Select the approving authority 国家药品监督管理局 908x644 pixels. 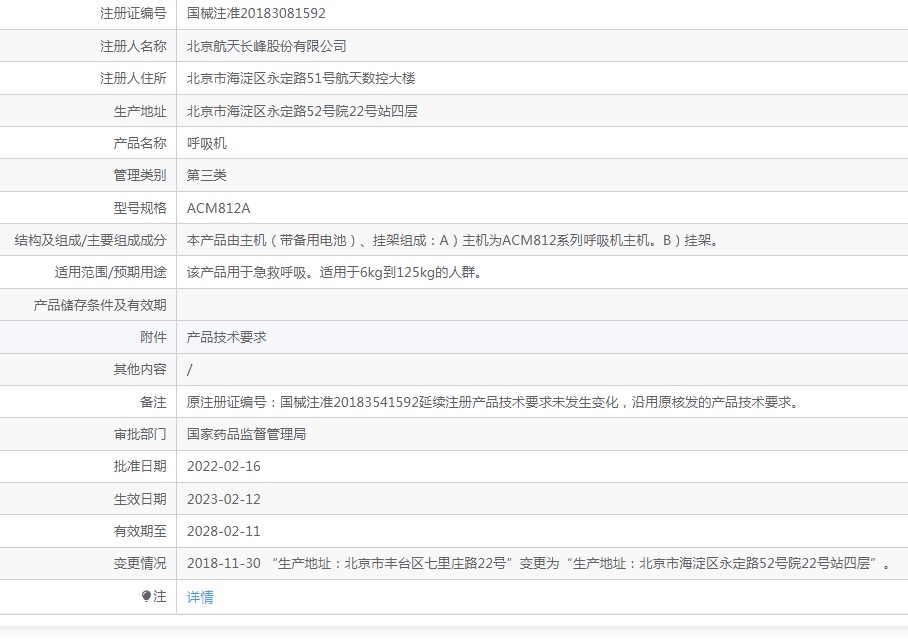coord(246,434)
